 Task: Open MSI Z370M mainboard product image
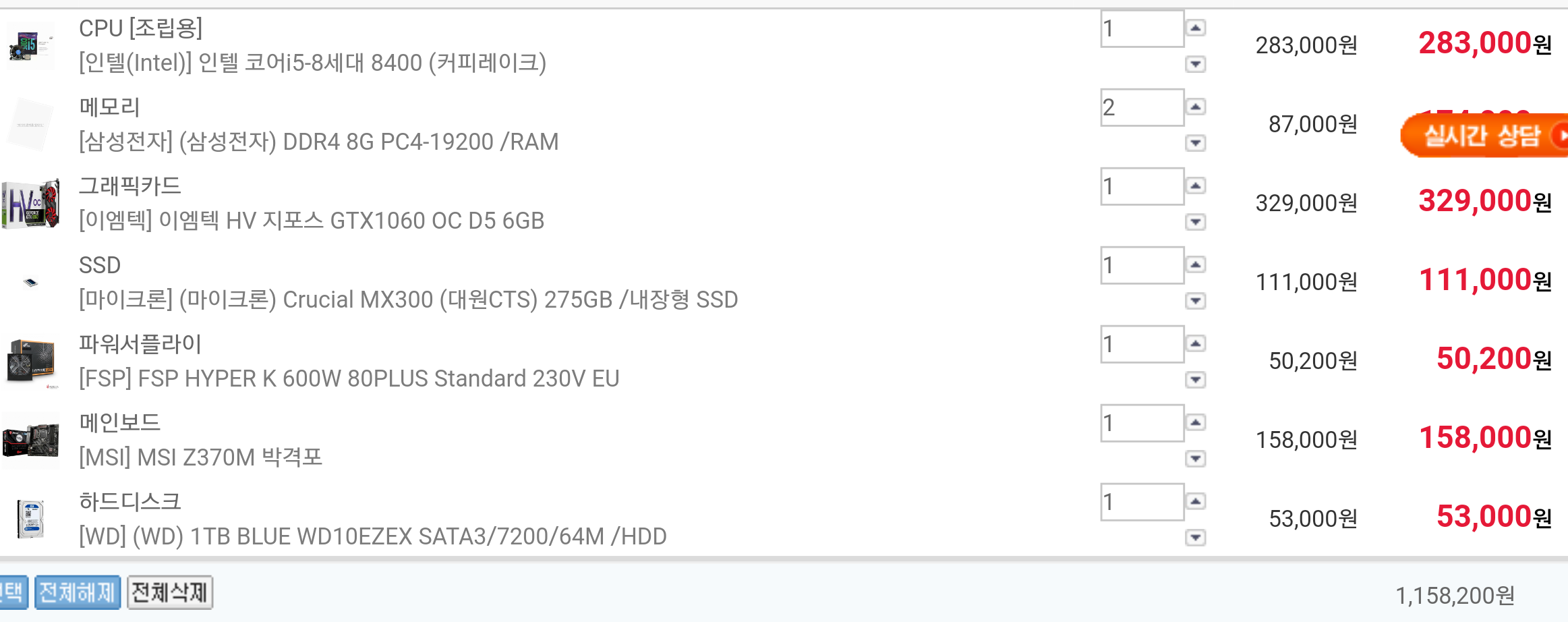click(30, 441)
